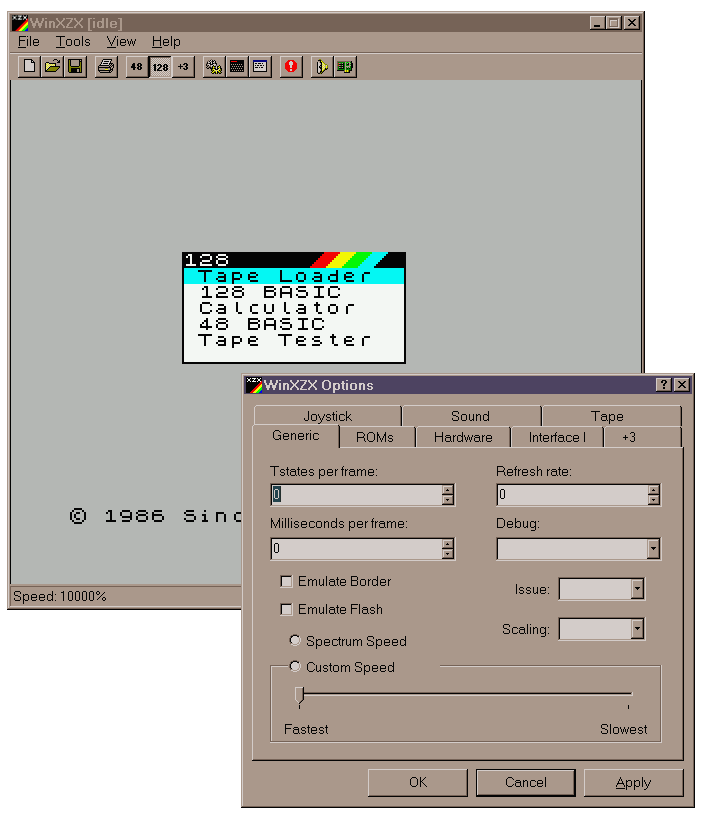Click the printer toolbar icon
The width and height of the screenshot is (703, 817).
click(106, 67)
